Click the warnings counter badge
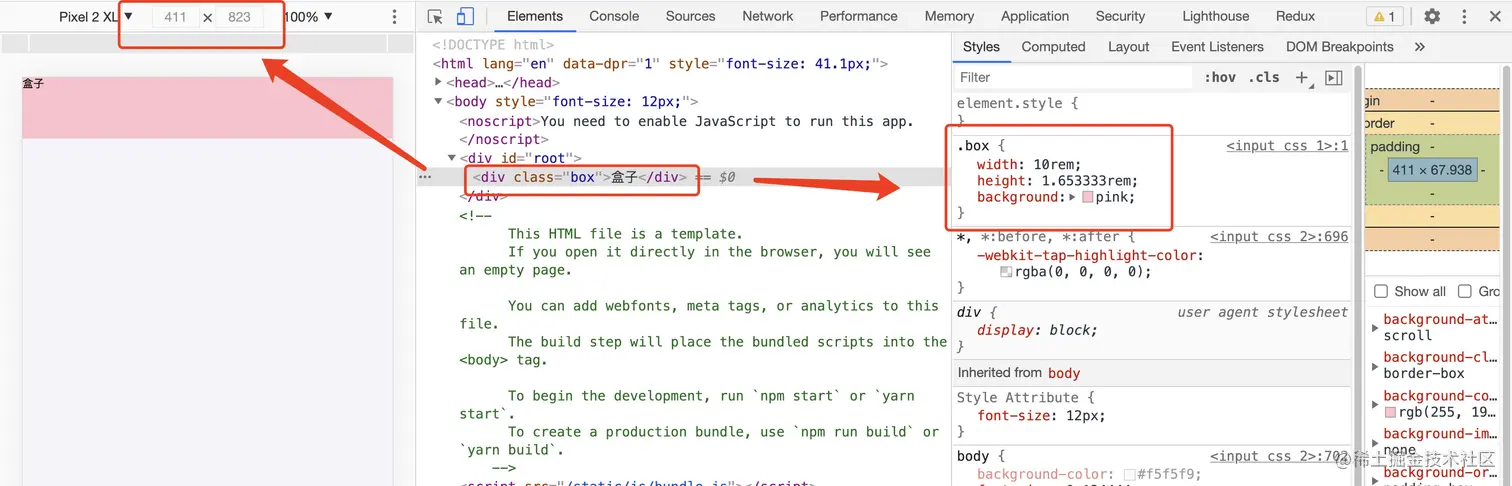 [x=1384, y=16]
